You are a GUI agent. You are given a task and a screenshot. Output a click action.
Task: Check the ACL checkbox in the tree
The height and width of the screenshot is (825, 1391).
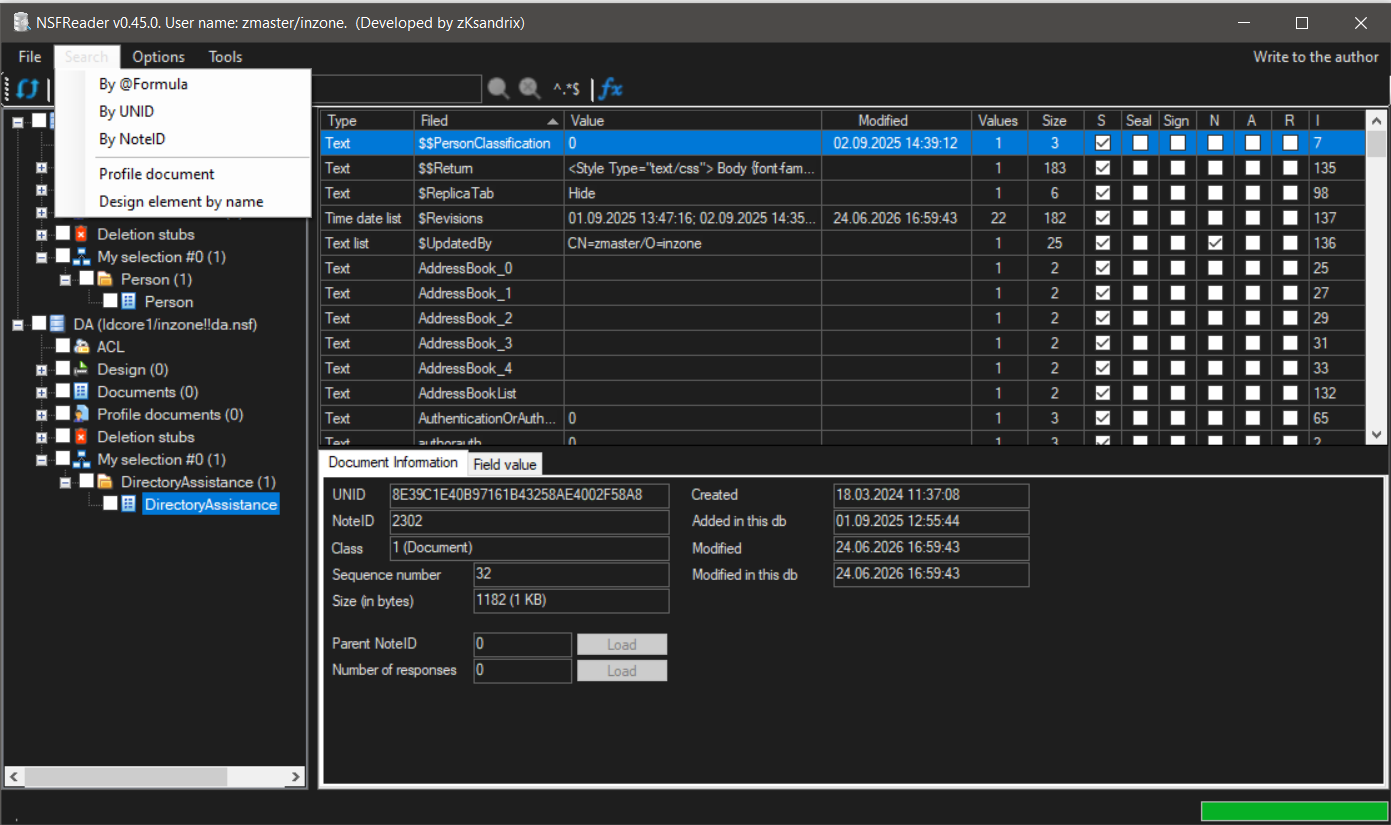click(63, 346)
